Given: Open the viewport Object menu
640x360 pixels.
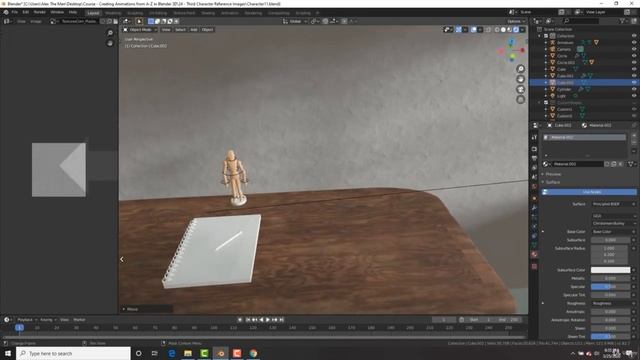Looking at the screenshot, I should coord(207,30).
